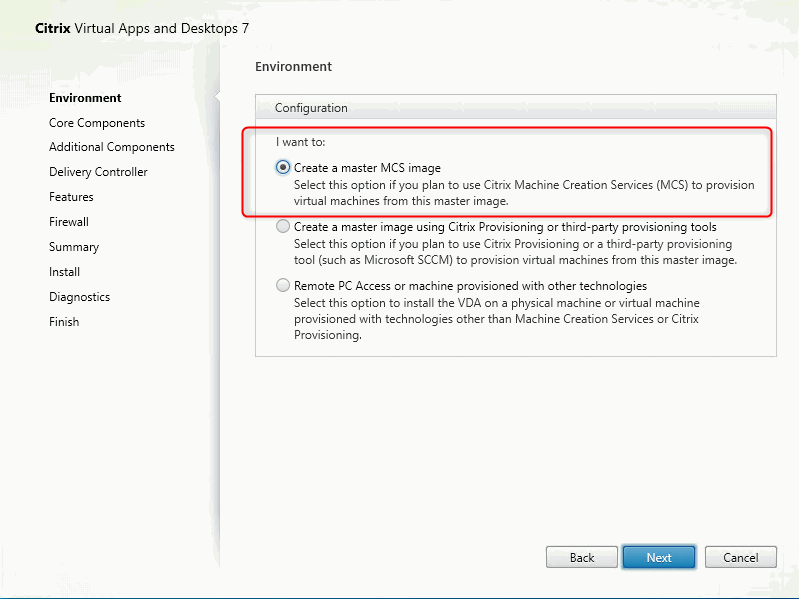Go to Features step
The image size is (799, 599).
point(71,197)
